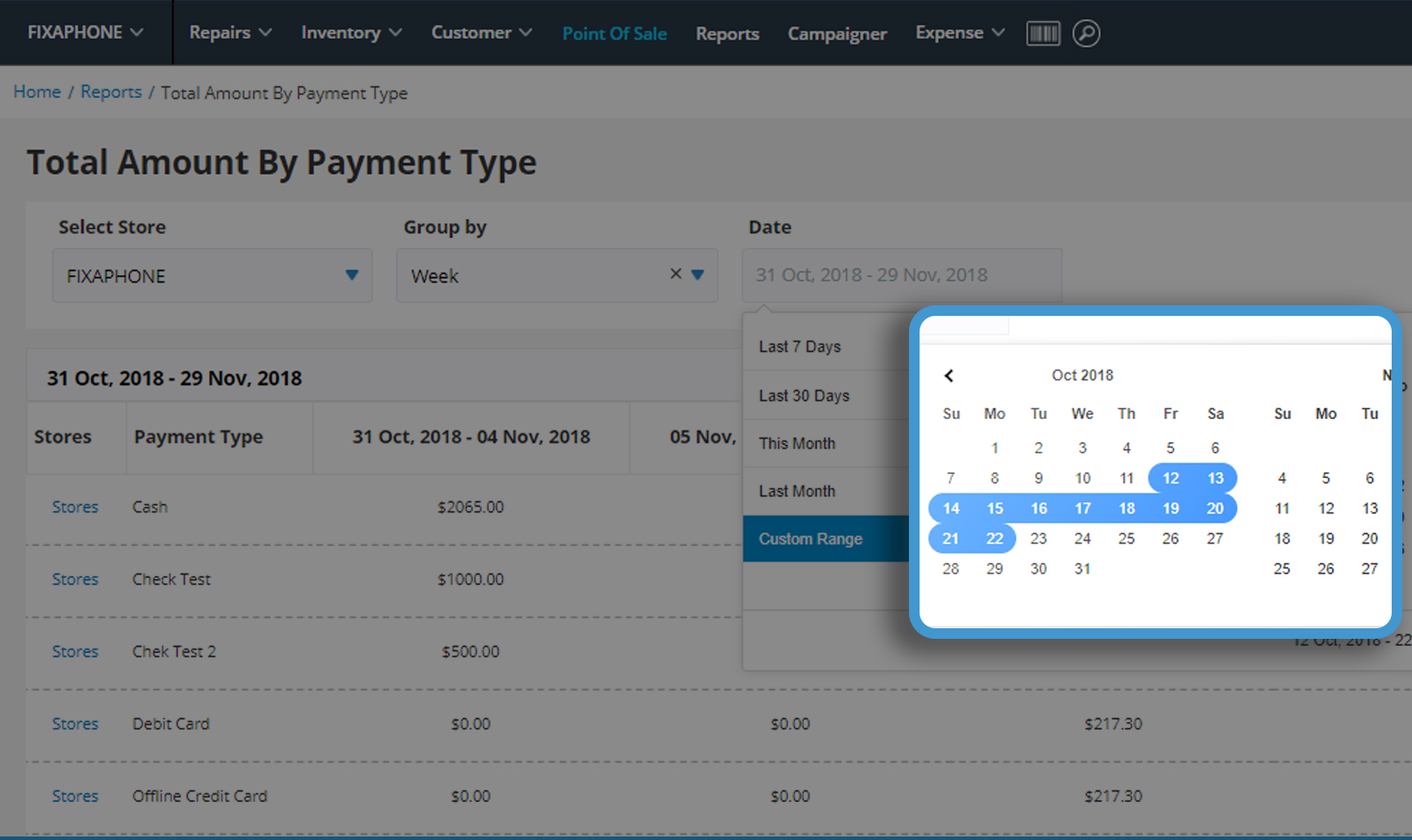The width and height of the screenshot is (1412, 840).
Task: Expand the Repairs menu
Action: pos(230,33)
